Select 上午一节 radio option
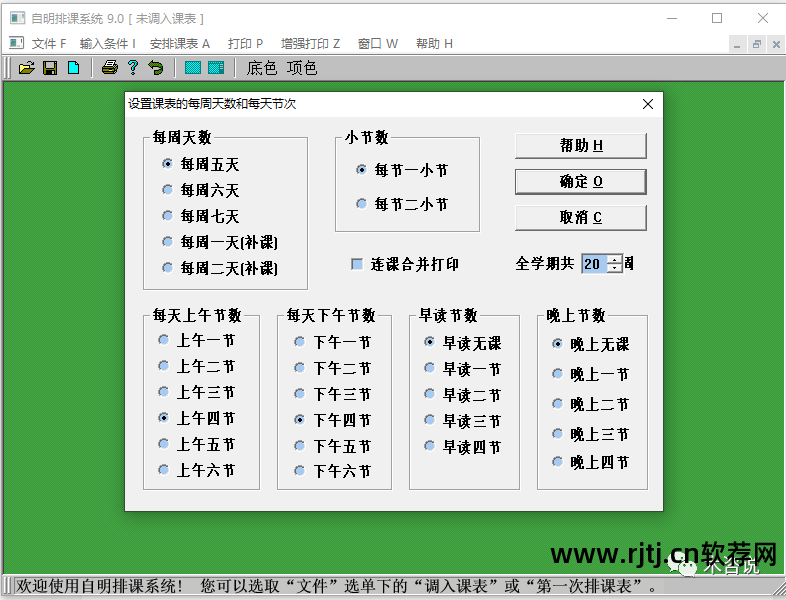 point(196,340)
